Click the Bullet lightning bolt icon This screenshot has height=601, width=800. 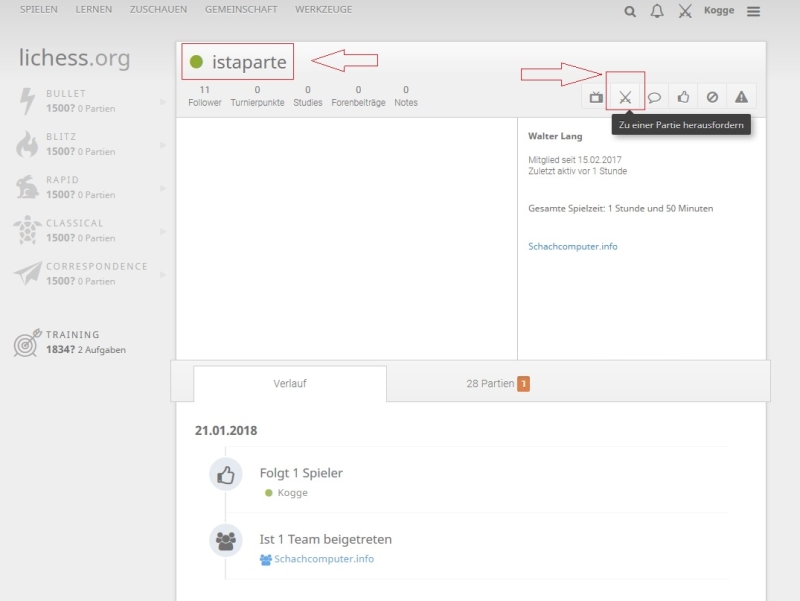(27, 101)
